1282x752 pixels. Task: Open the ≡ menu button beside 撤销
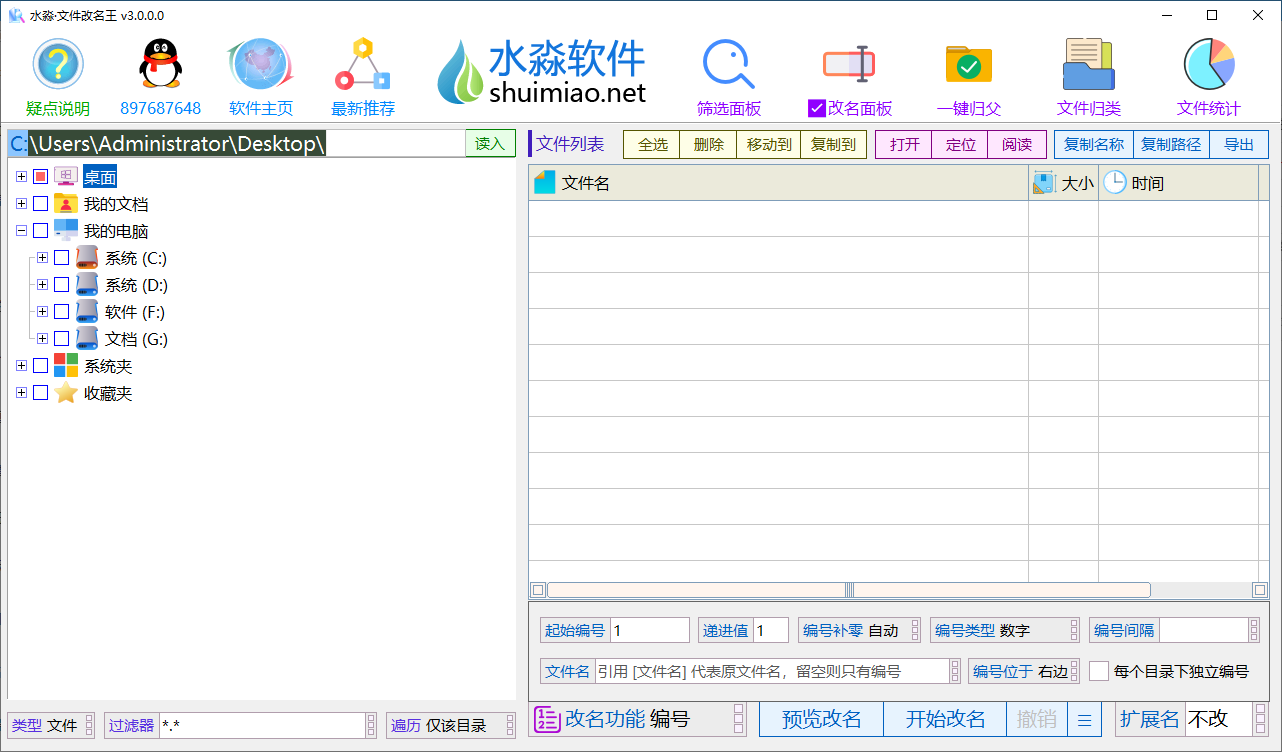click(x=1084, y=719)
